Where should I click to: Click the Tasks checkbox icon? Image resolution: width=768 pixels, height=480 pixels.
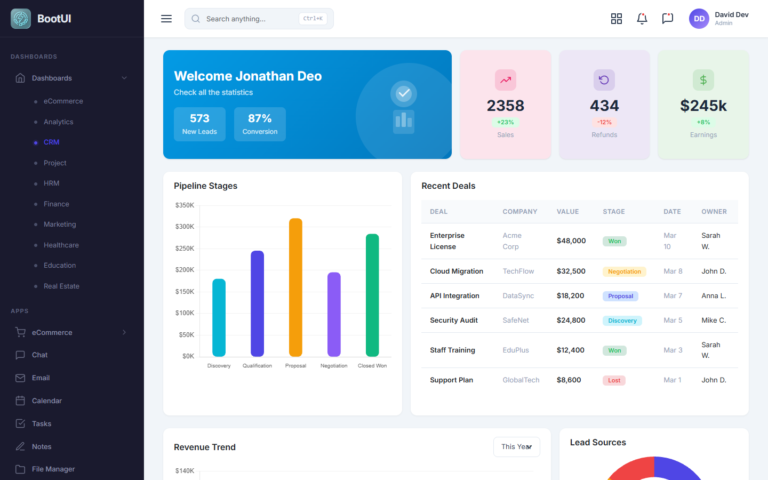coord(20,423)
